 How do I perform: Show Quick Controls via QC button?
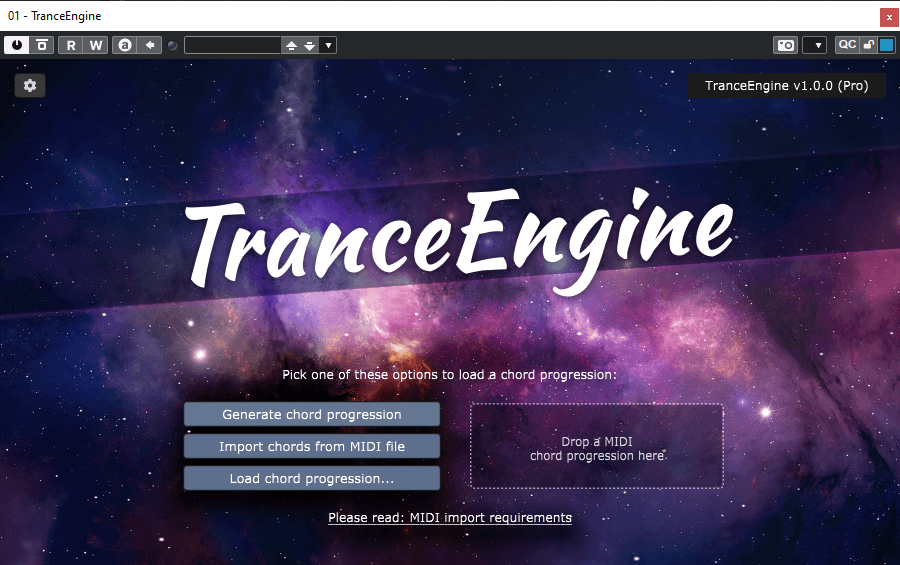pyautogui.click(x=847, y=45)
